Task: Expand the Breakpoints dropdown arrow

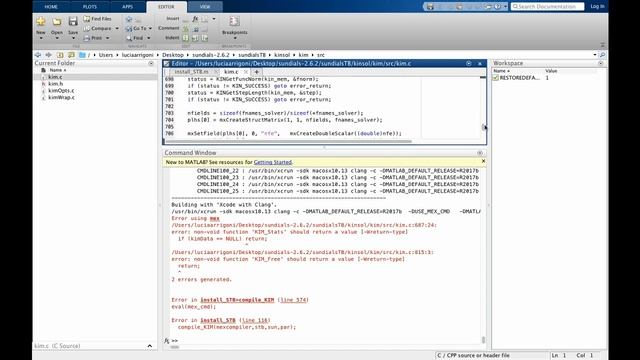Action: pos(234,38)
